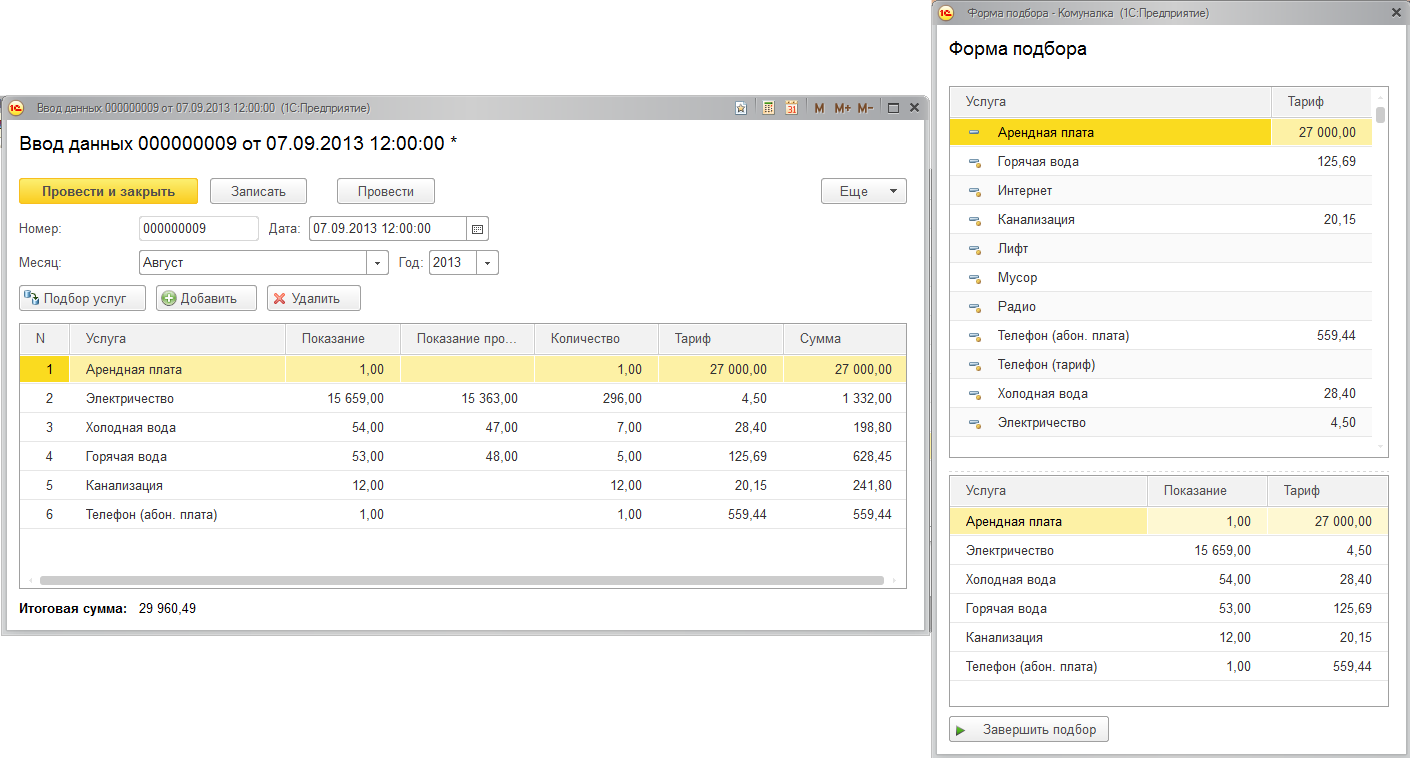Click the 1 332,00 sum cell

(x=845, y=399)
